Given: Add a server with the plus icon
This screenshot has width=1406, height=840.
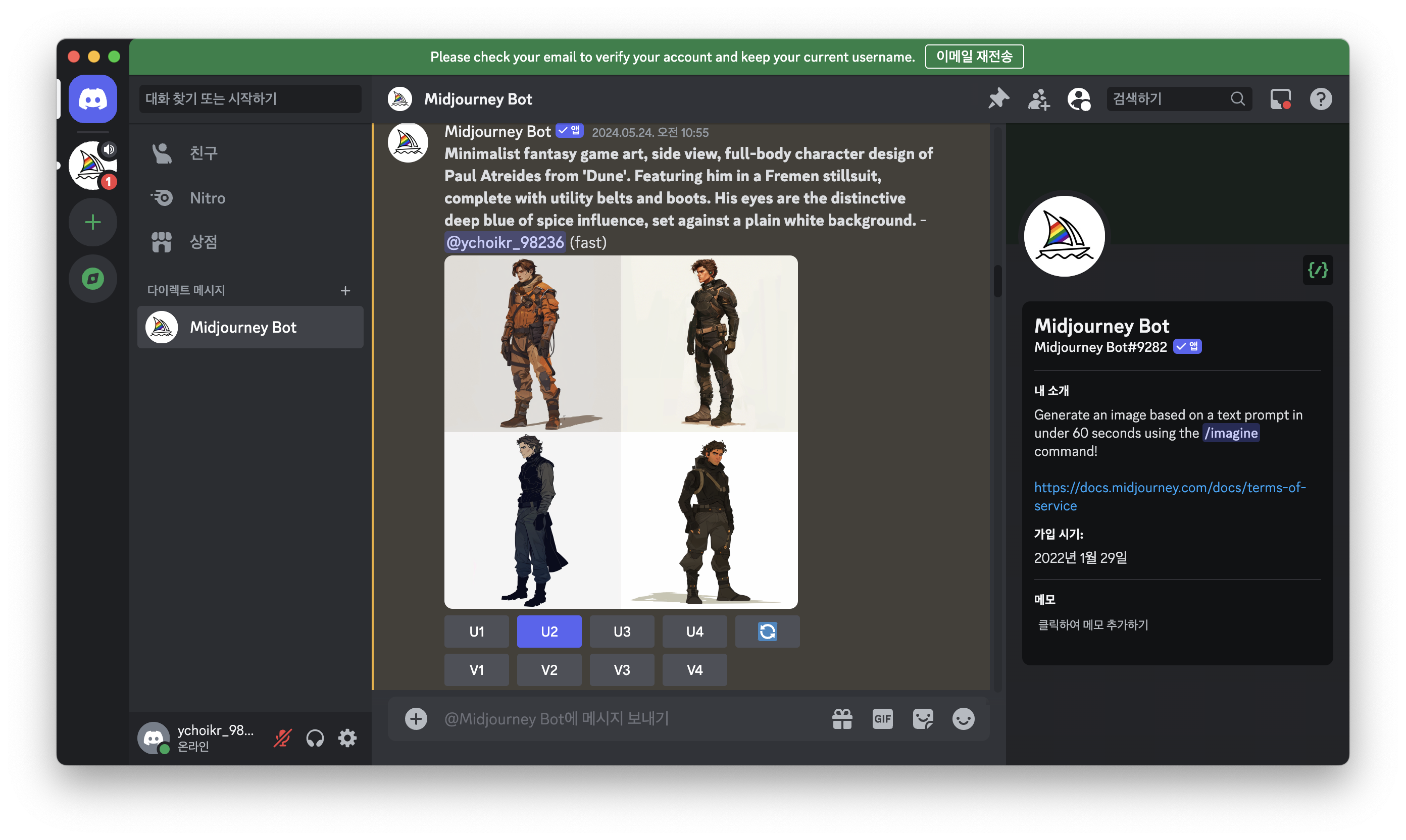Looking at the screenshot, I should click(93, 222).
